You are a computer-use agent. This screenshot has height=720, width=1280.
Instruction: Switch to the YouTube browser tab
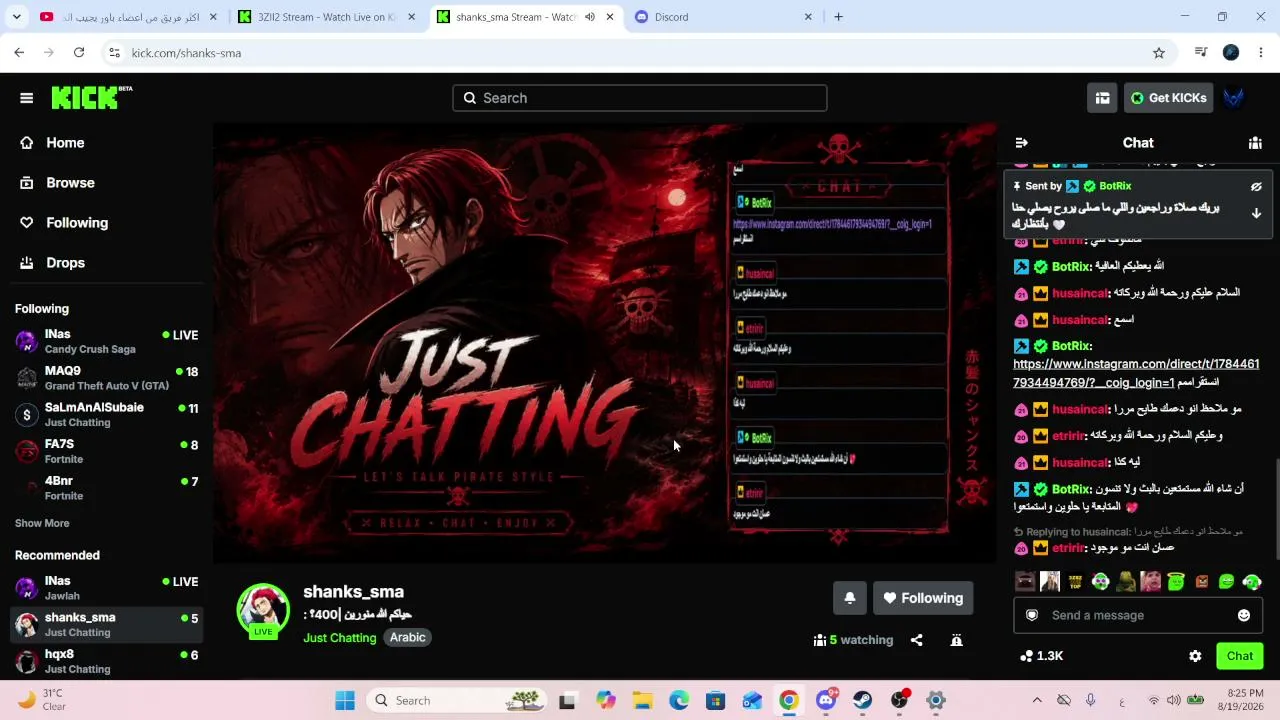(x=128, y=17)
